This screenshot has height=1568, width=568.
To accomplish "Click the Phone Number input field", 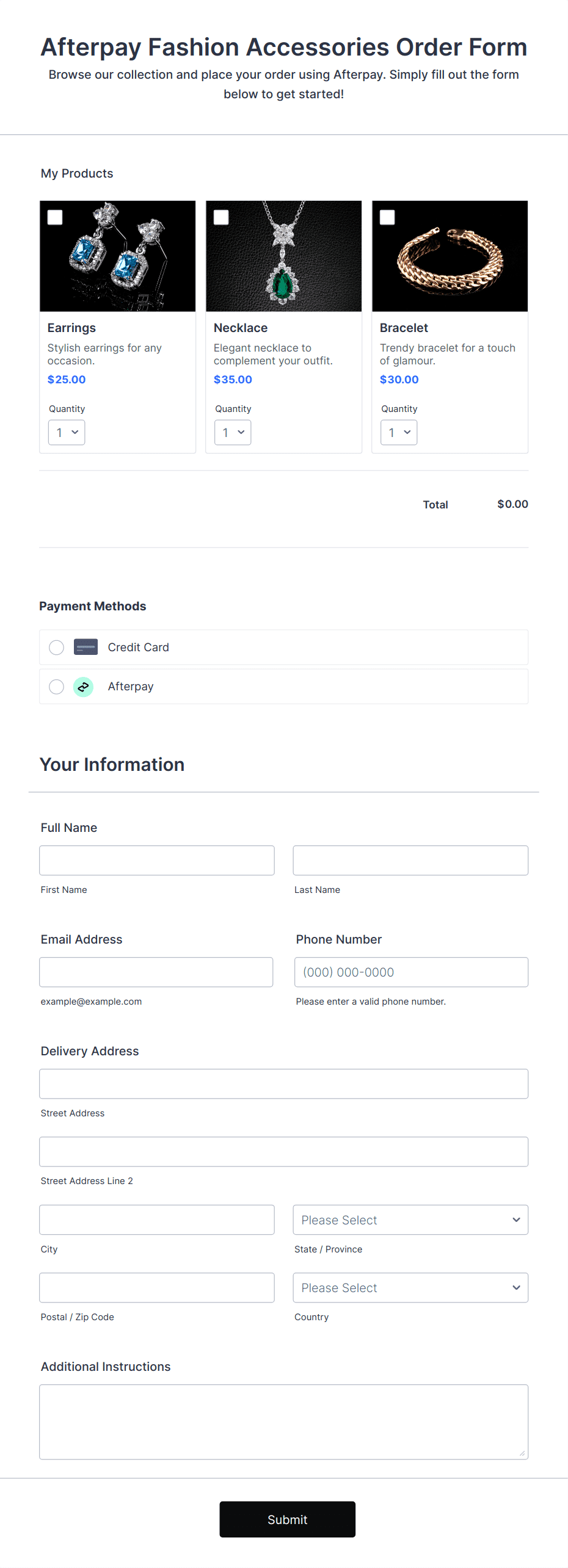I will click(412, 972).
